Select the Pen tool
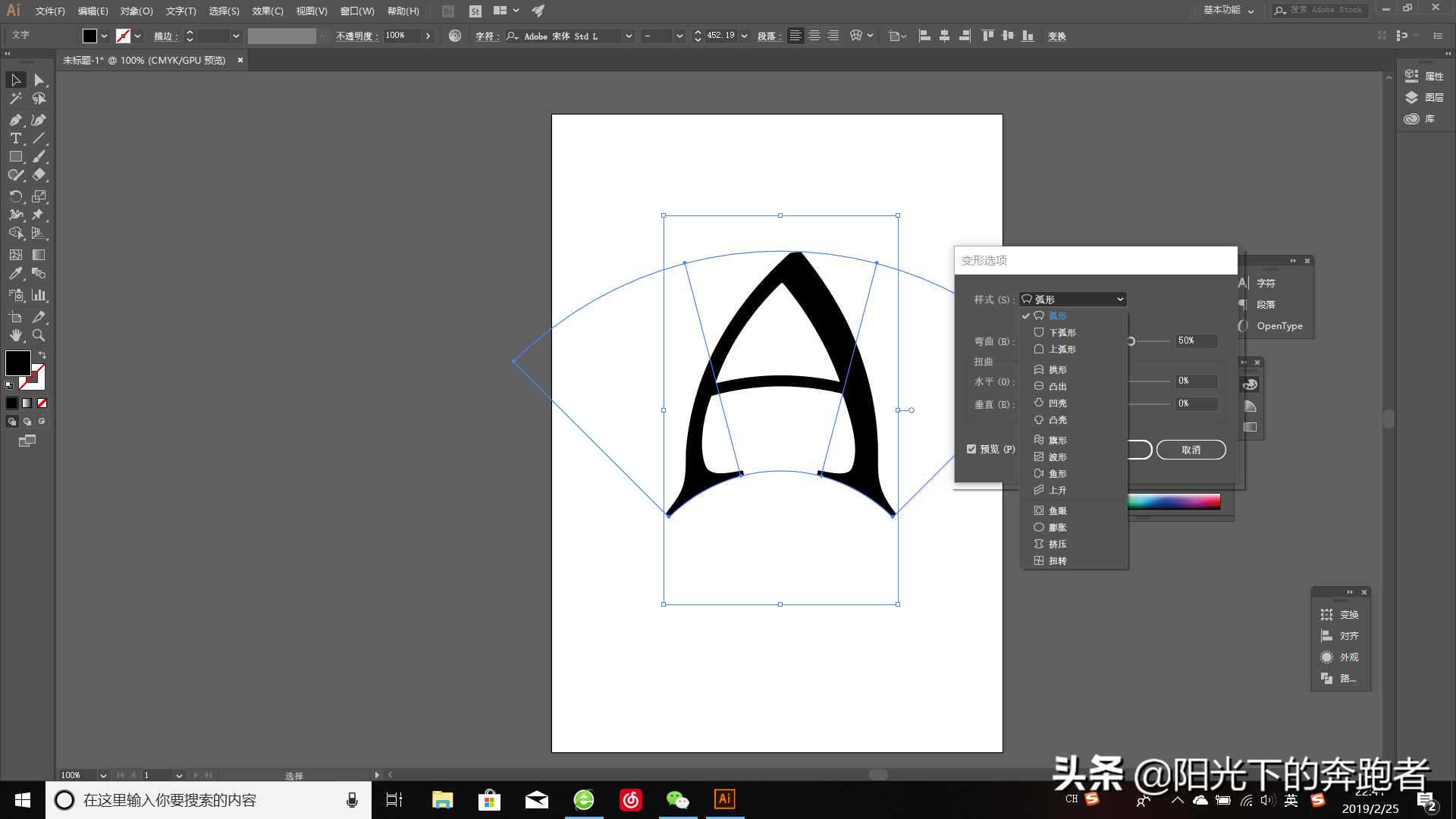The image size is (1456, 819). point(16,120)
